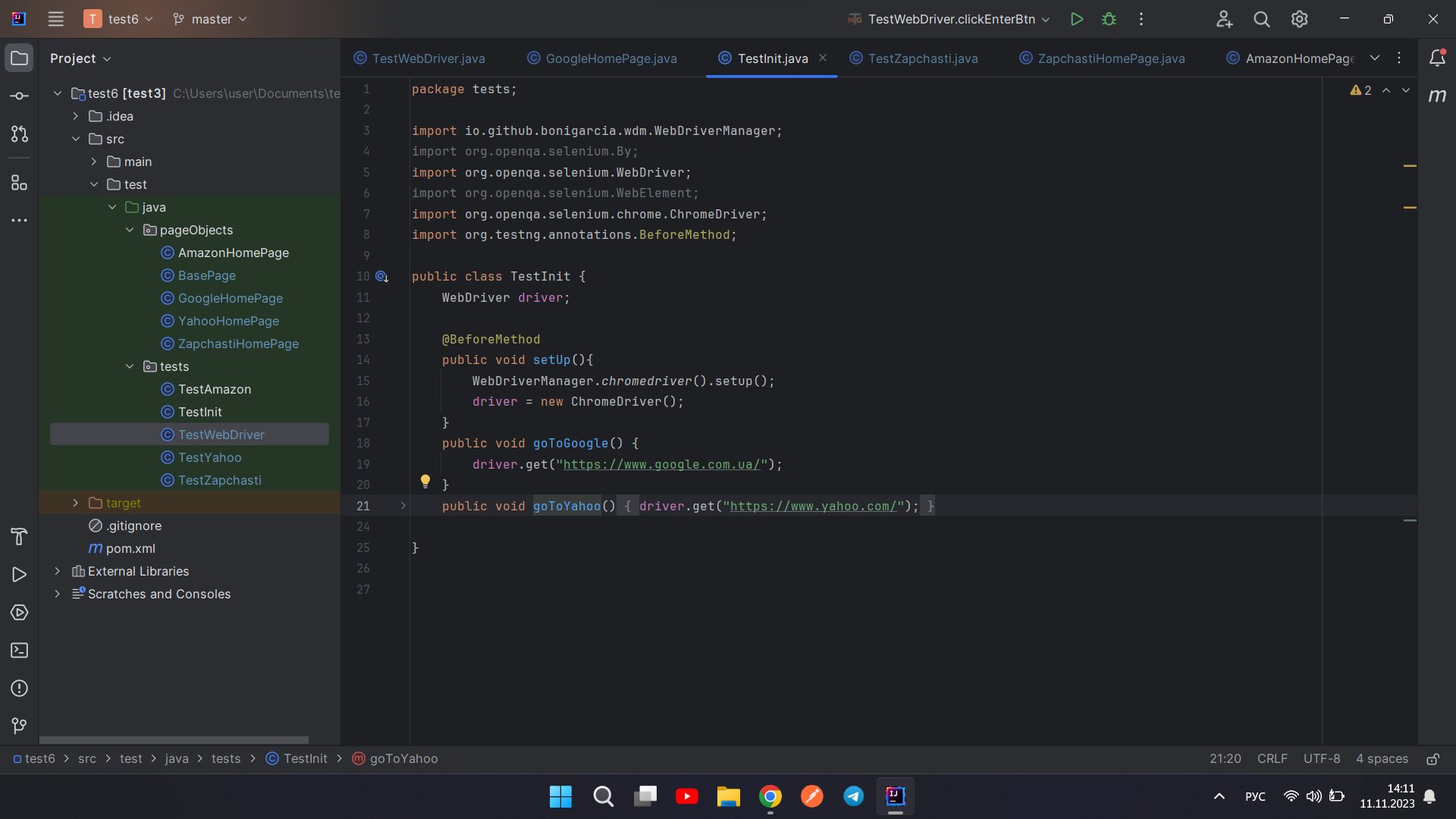Open the main hamburger menu
This screenshot has height=819, width=1456.
coord(55,19)
